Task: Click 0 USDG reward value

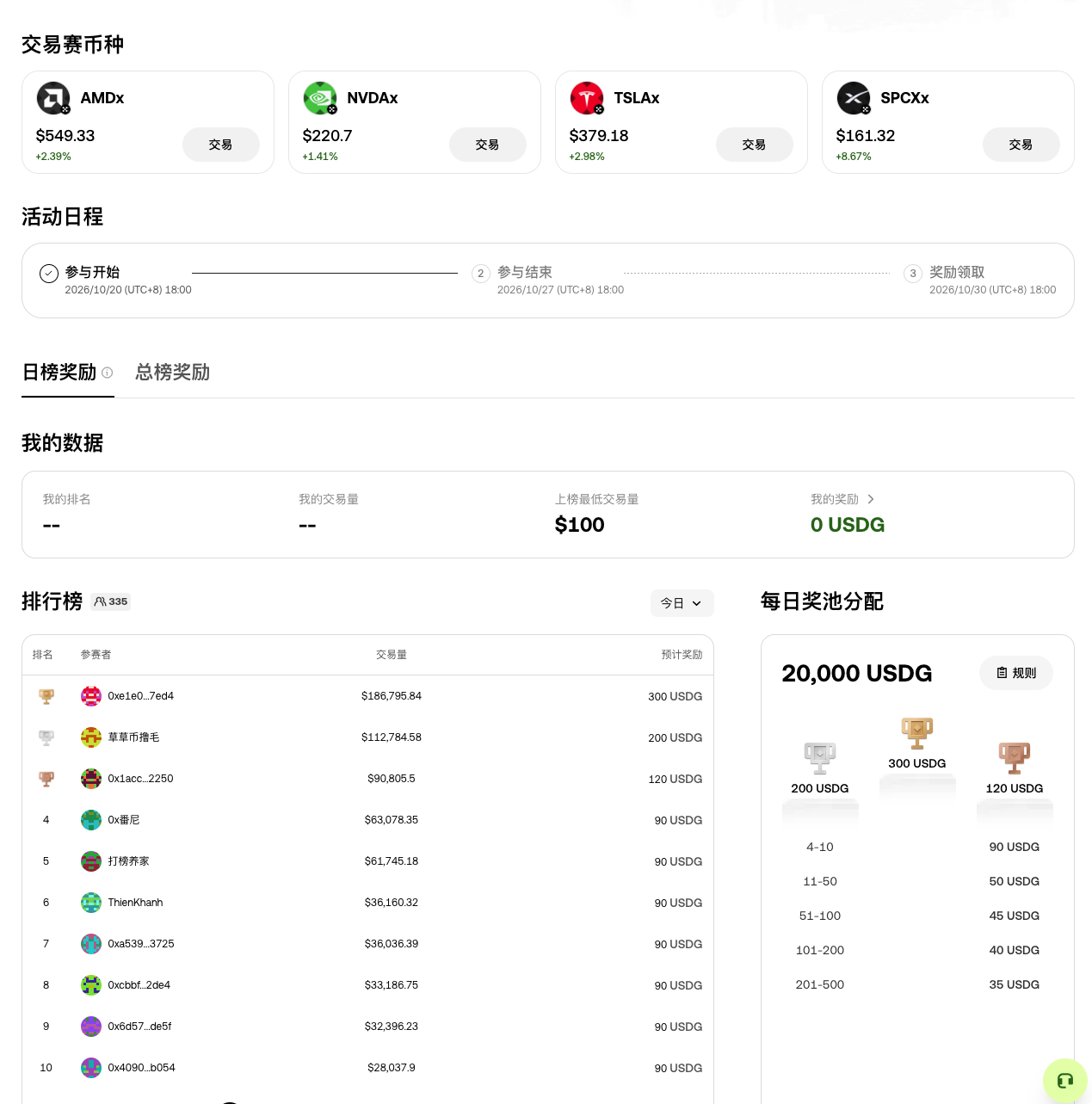Action: pyautogui.click(x=848, y=525)
